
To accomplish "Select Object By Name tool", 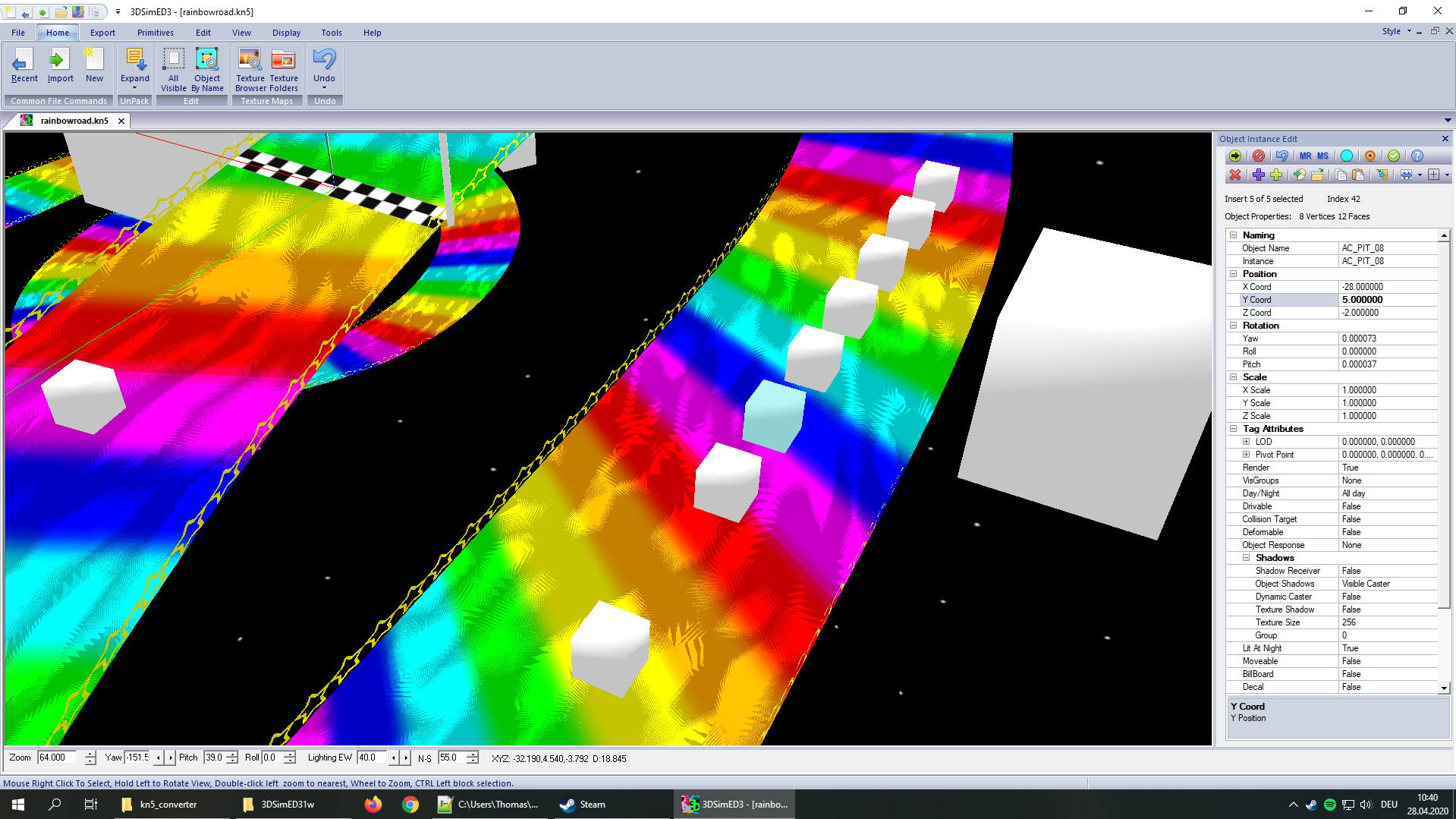I will click(207, 68).
